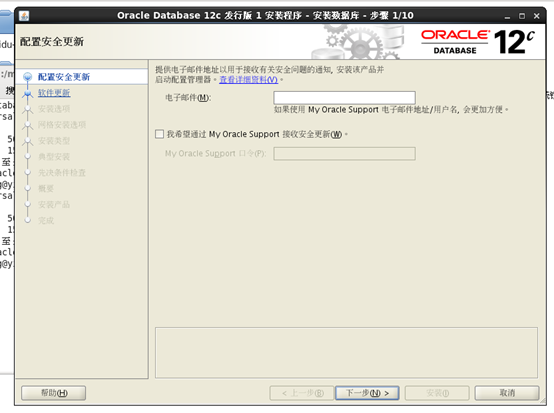Click the gears graphic in the header

point(358,41)
